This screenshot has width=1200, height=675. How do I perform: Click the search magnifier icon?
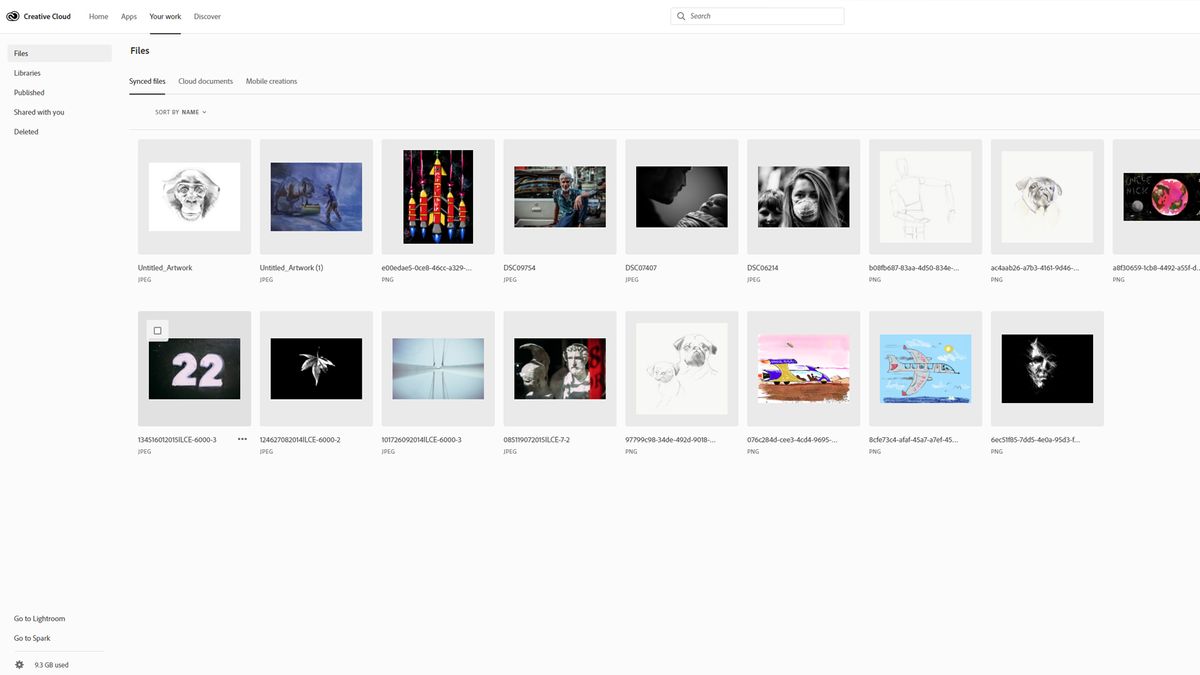(681, 15)
